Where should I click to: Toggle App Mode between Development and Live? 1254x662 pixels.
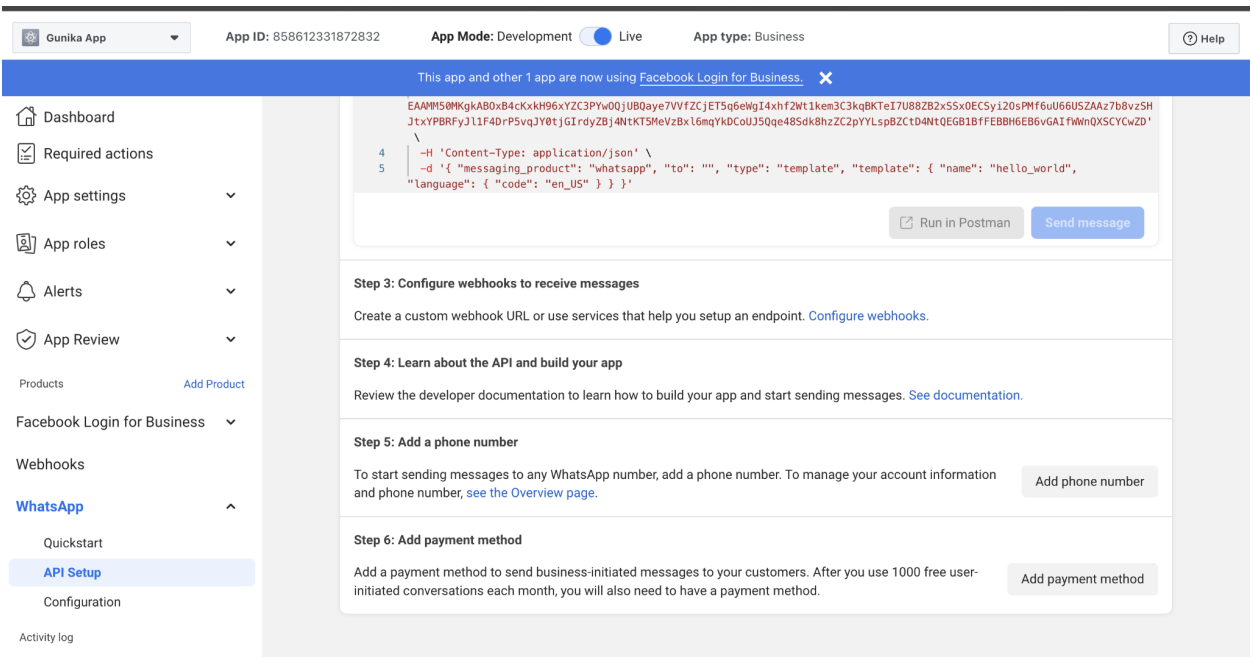pyautogui.click(x=596, y=37)
